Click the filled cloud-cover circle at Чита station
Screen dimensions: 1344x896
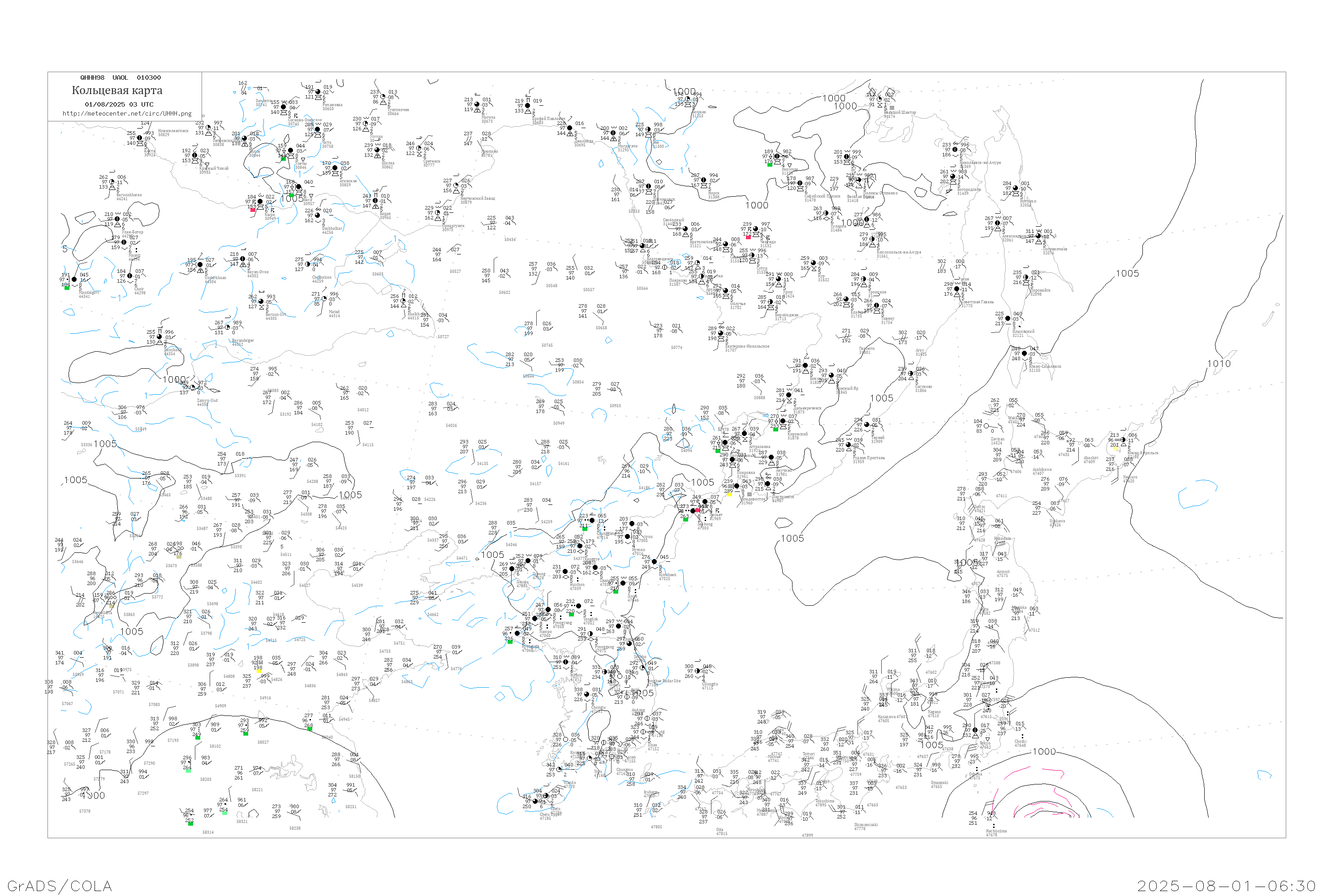(318, 130)
